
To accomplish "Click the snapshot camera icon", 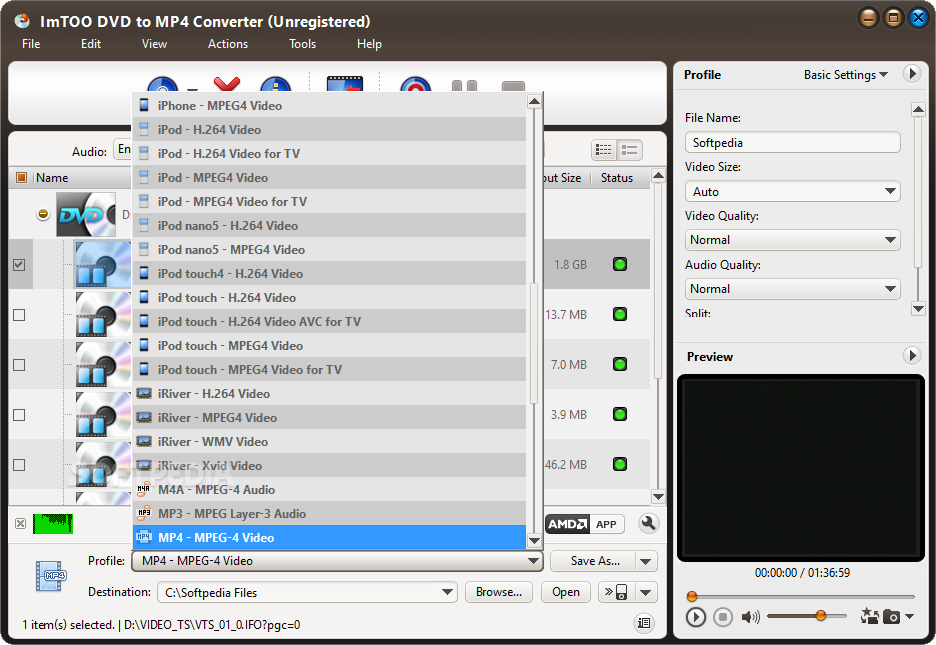I will [891, 616].
